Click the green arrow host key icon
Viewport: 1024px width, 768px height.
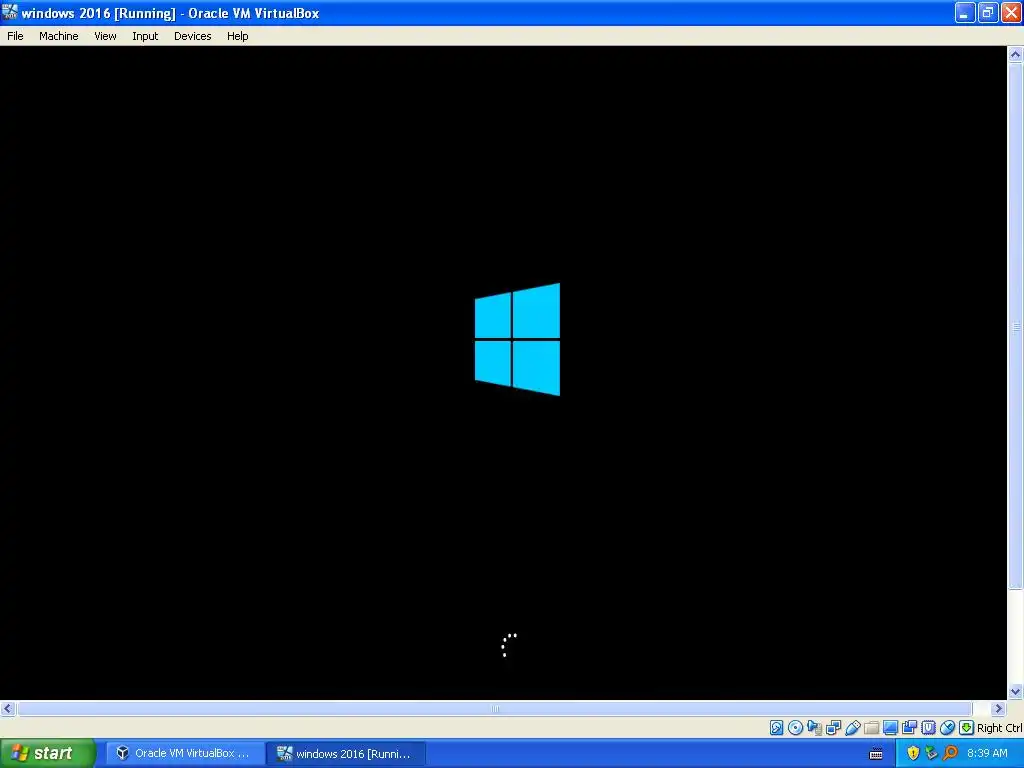coord(966,728)
